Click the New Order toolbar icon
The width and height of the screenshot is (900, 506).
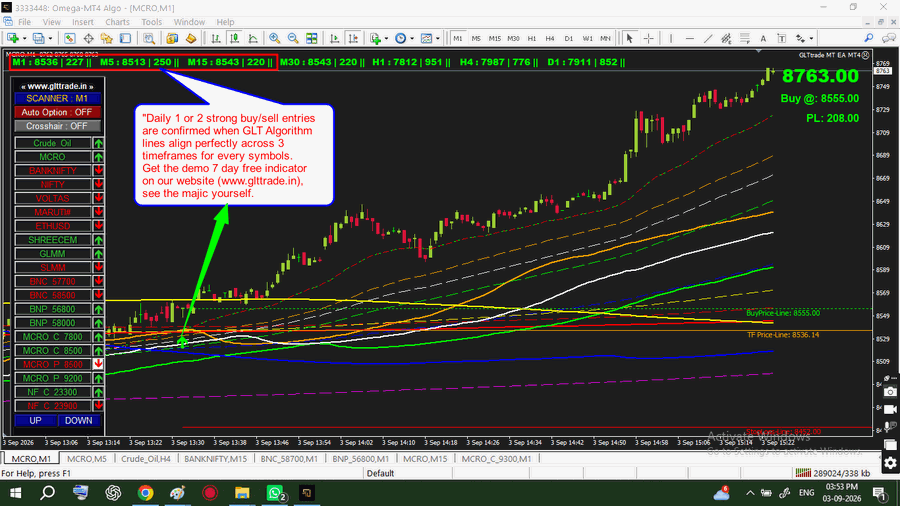[x=172, y=38]
